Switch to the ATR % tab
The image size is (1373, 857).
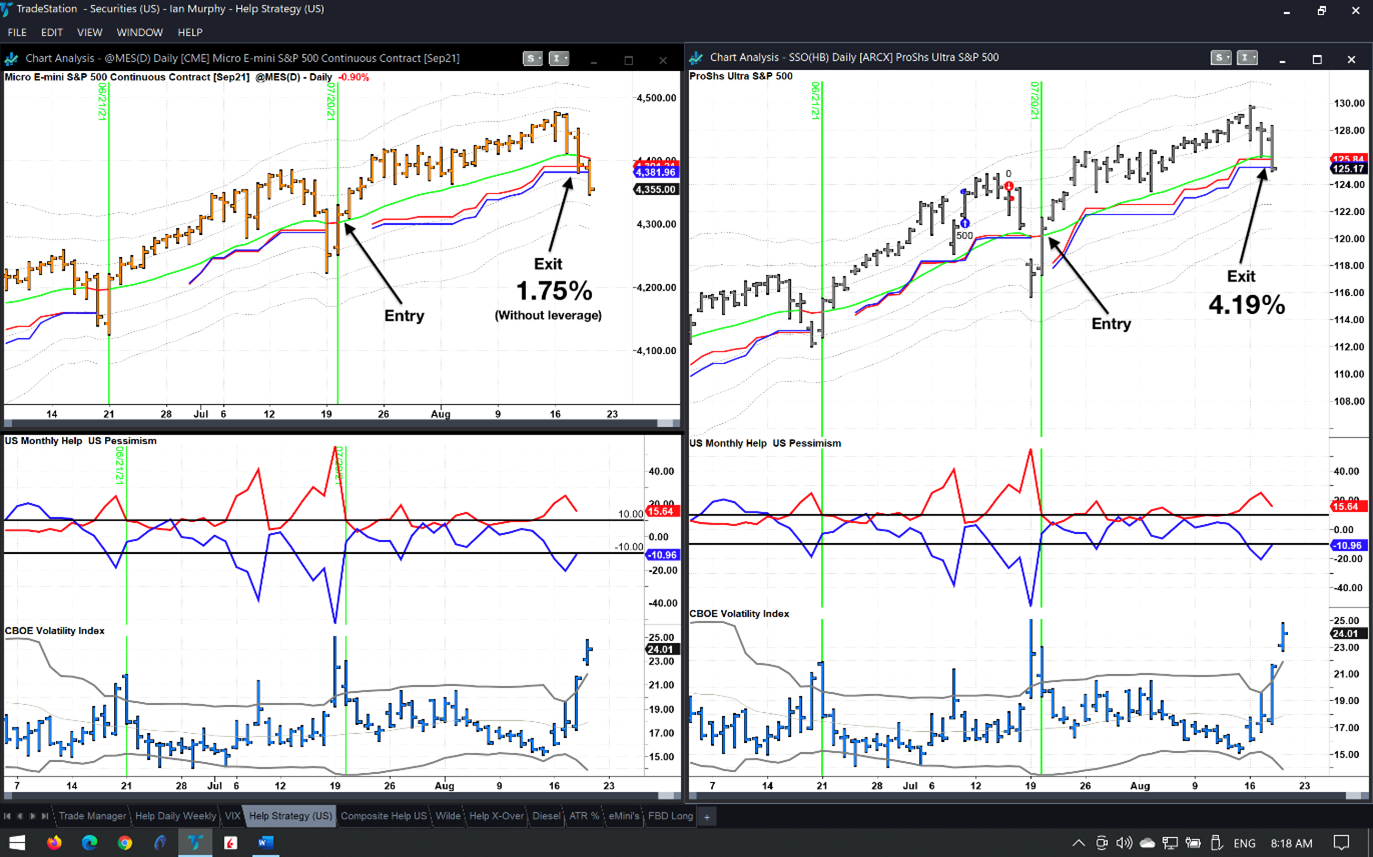click(583, 817)
